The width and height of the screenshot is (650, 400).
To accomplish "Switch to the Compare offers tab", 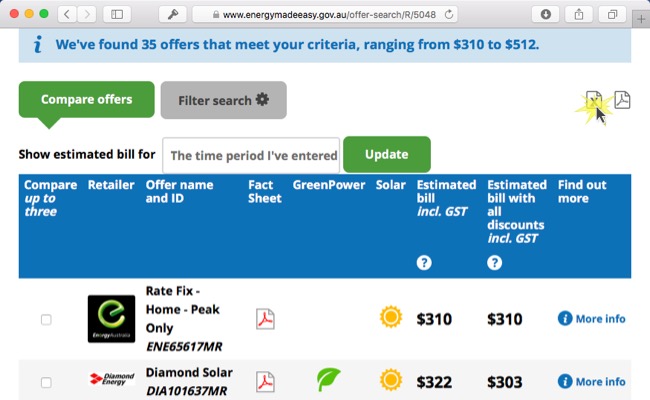I will coord(87,99).
